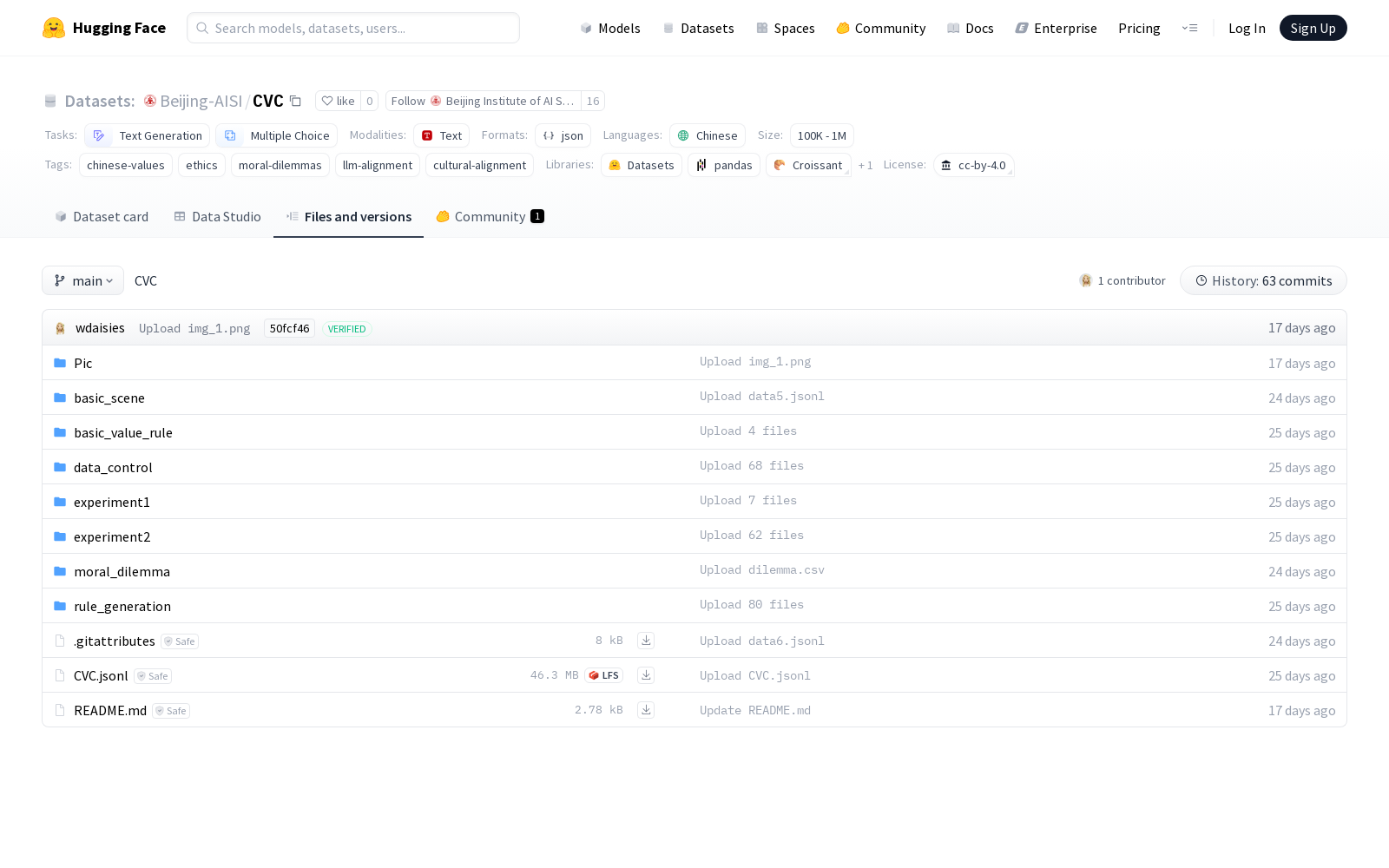
Task: Open the 'Upload 80 files' commit message
Action: click(752, 604)
